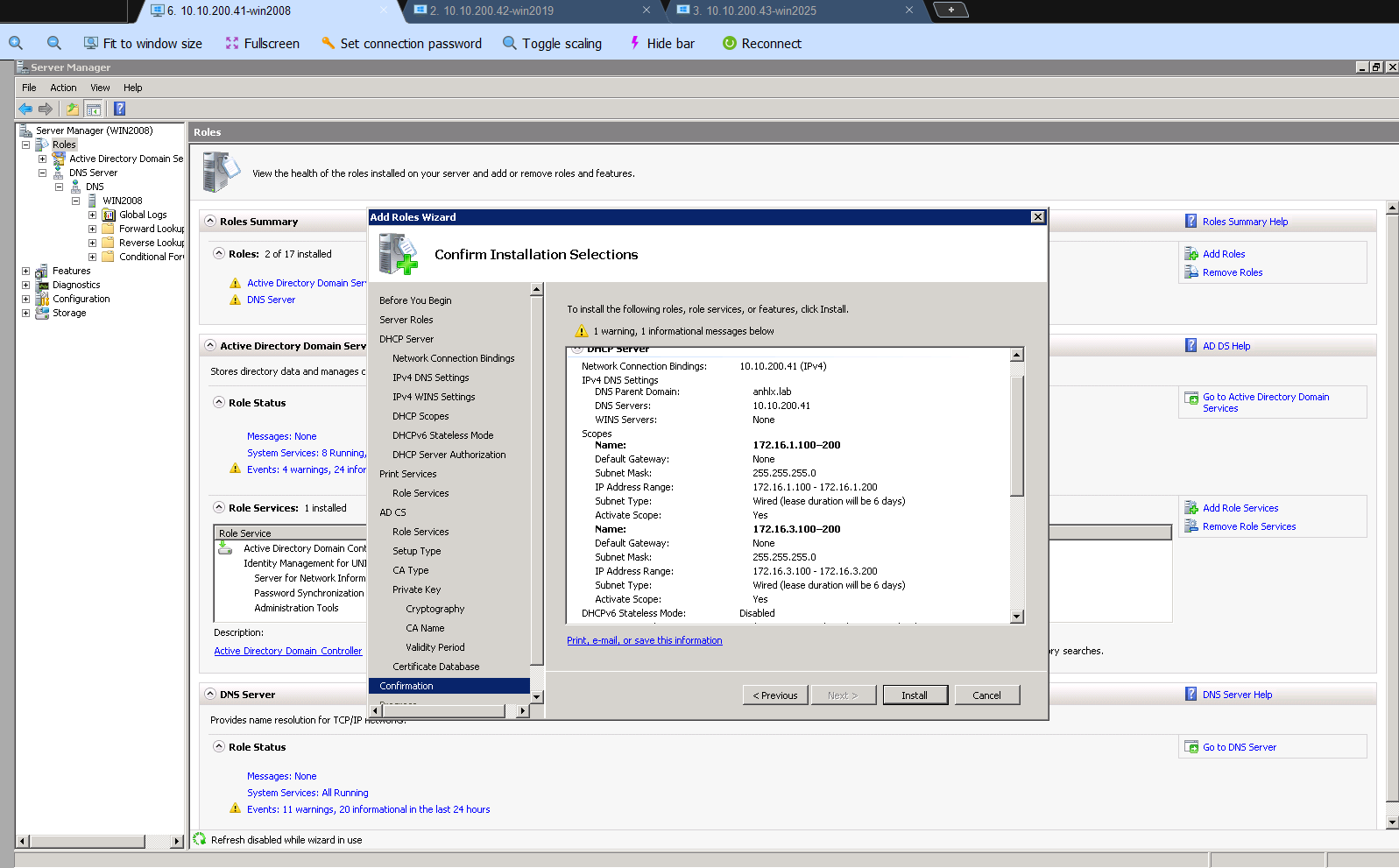Click Events: 11 warnings, 20 informational link
The image size is (1399, 868).
click(x=368, y=809)
